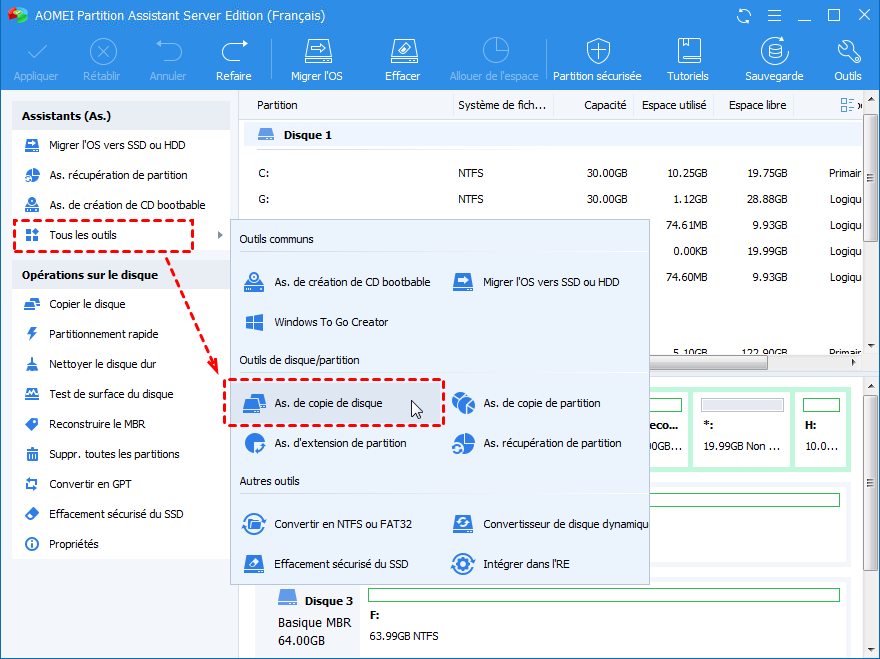Choose Intégrer dans l'RE
The height and width of the screenshot is (659, 880).
[511, 564]
